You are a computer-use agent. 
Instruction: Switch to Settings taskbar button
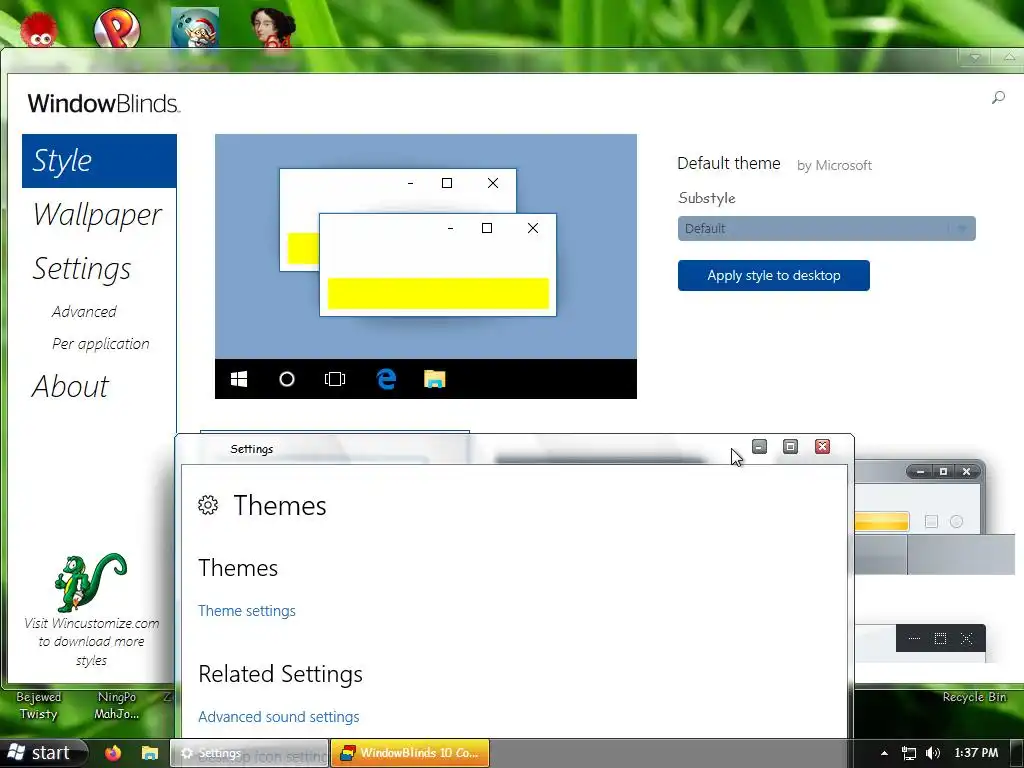249,753
